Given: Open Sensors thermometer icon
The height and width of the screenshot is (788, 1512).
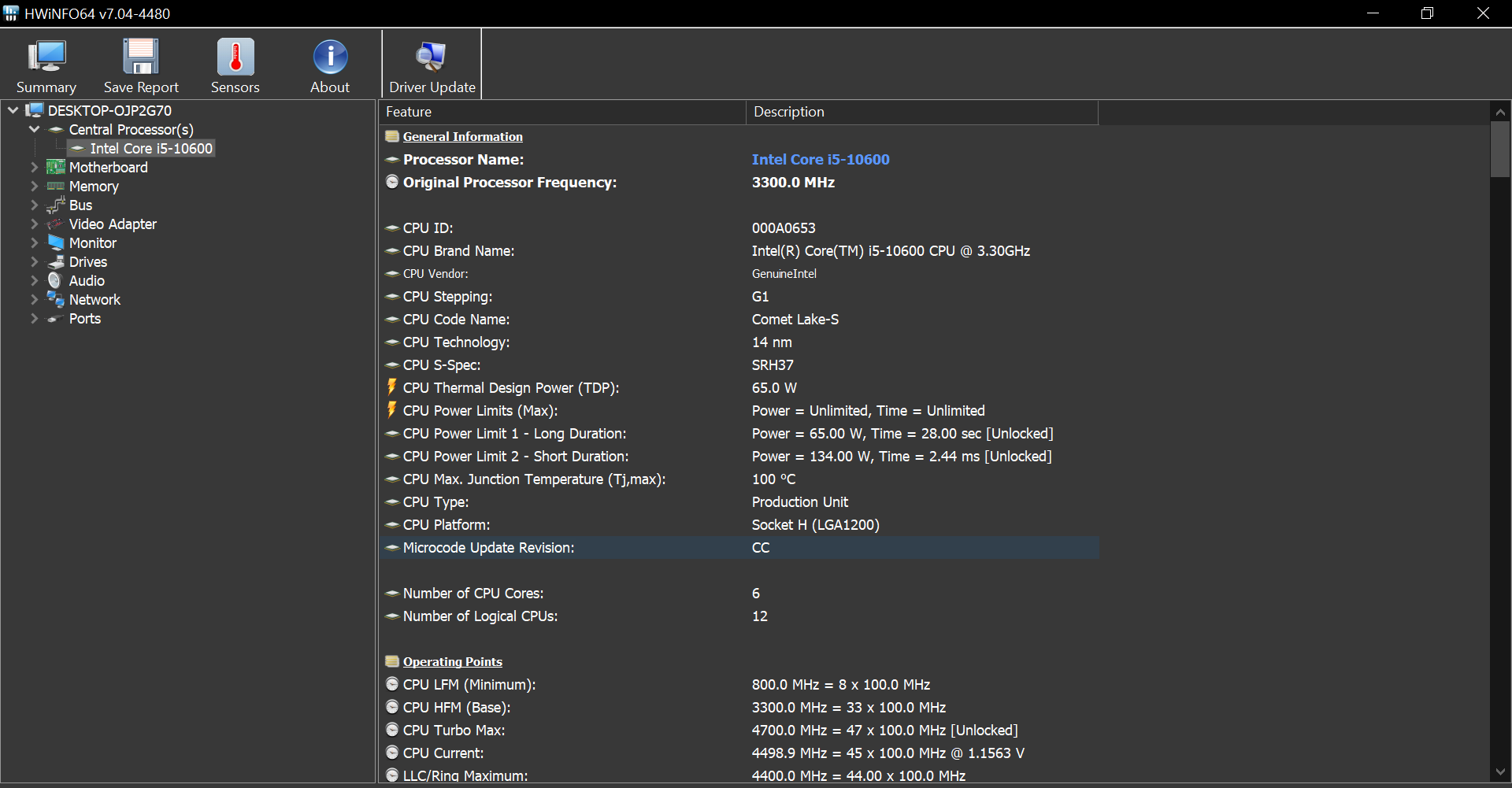Looking at the screenshot, I should click(235, 57).
